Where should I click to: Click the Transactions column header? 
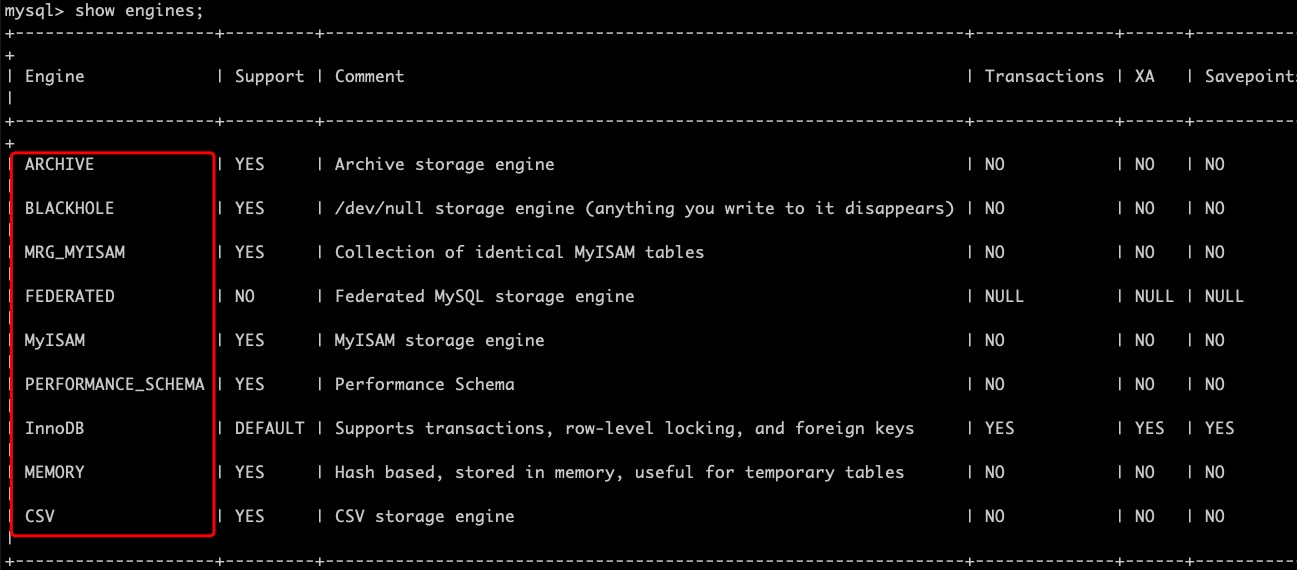coord(1044,76)
